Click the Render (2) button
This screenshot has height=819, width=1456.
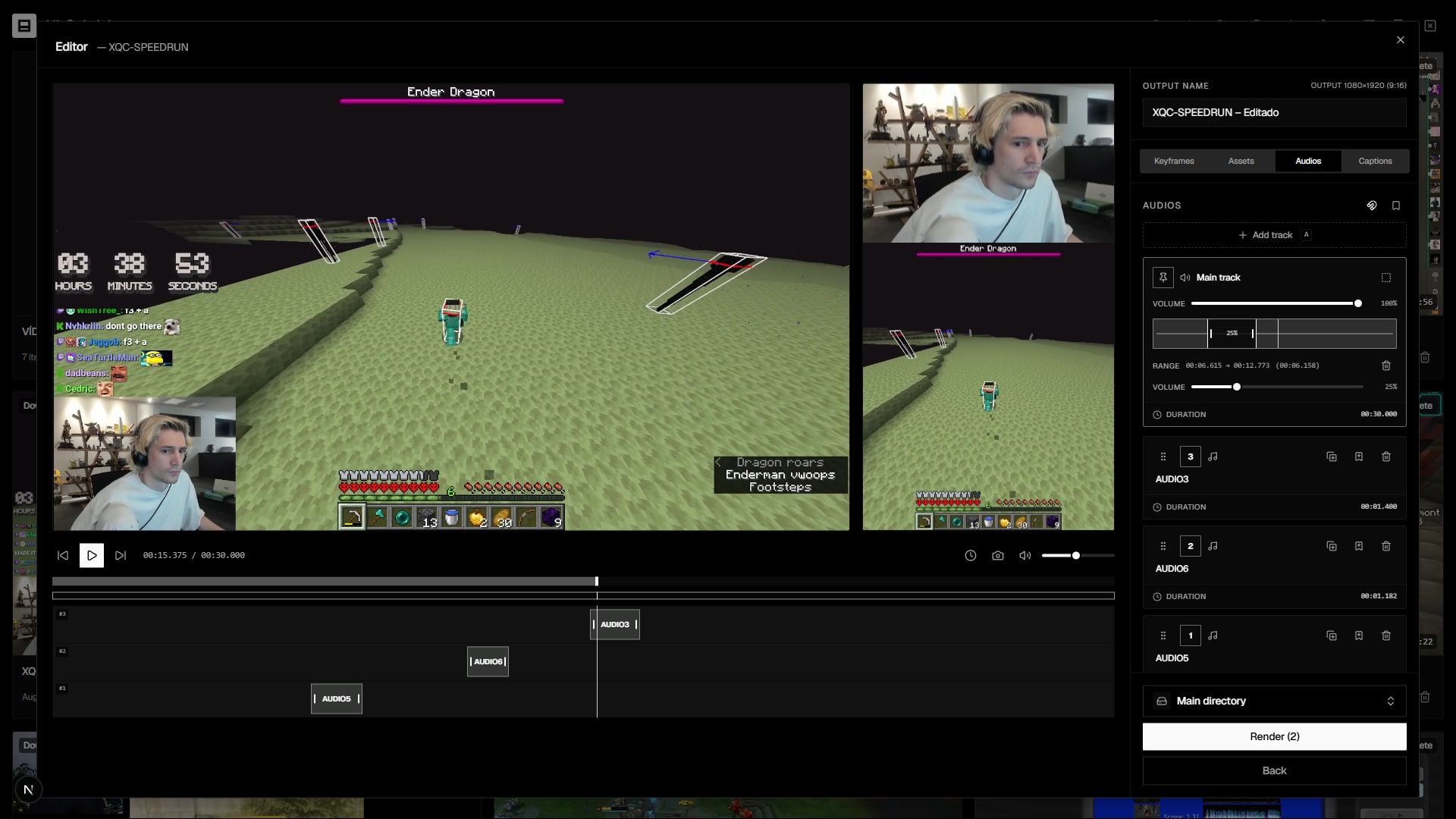pyautogui.click(x=1274, y=736)
